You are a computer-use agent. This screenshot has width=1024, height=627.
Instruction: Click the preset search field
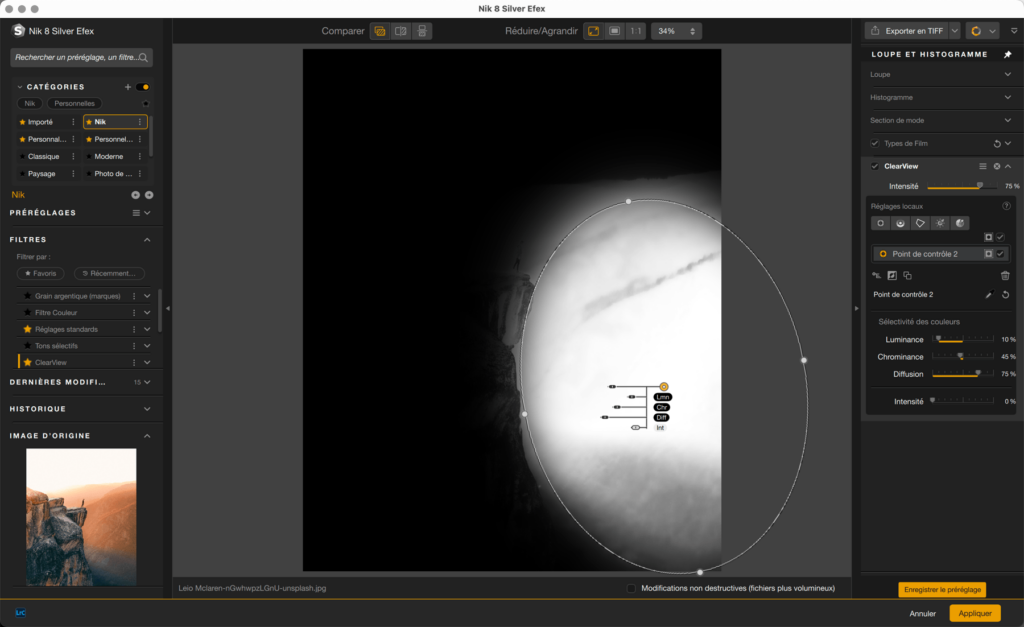(x=81, y=57)
